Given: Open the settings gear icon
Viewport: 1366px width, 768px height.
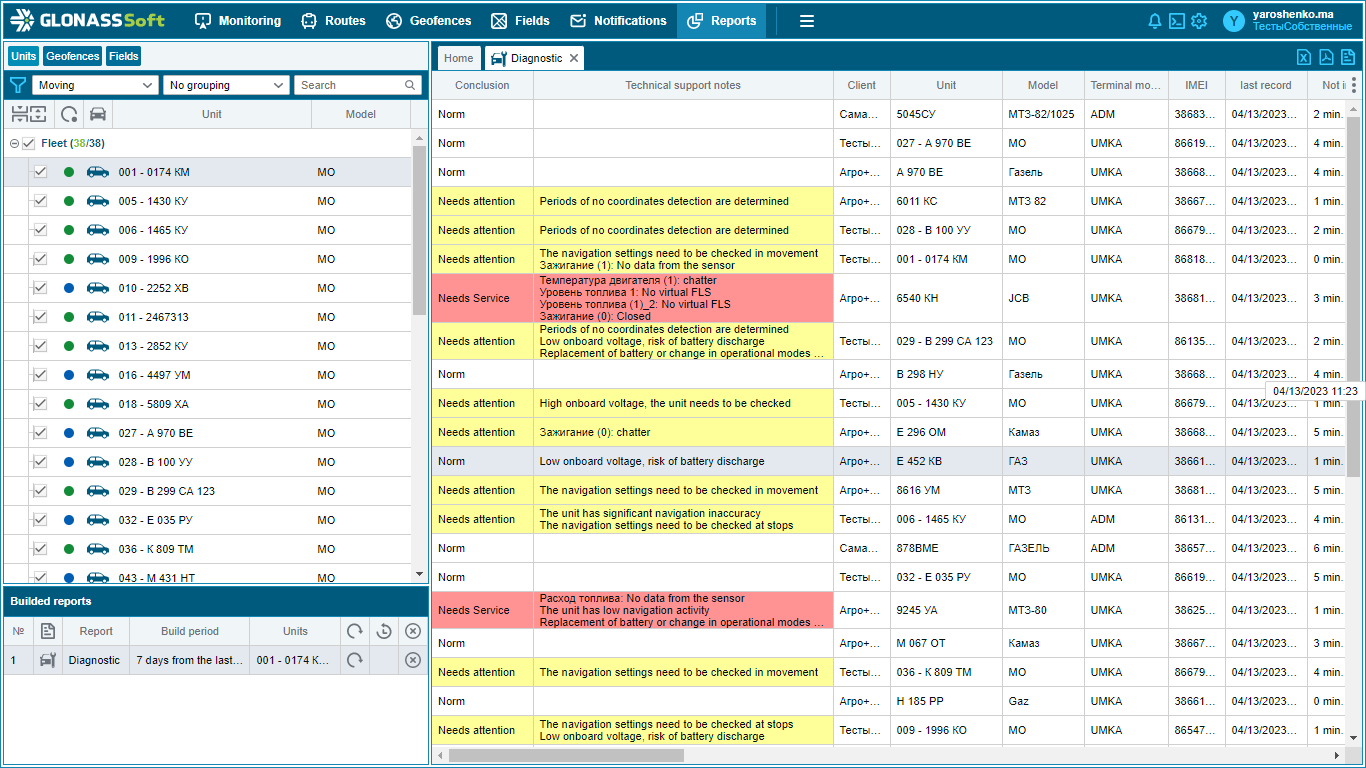Looking at the screenshot, I should pos(1199,21).
